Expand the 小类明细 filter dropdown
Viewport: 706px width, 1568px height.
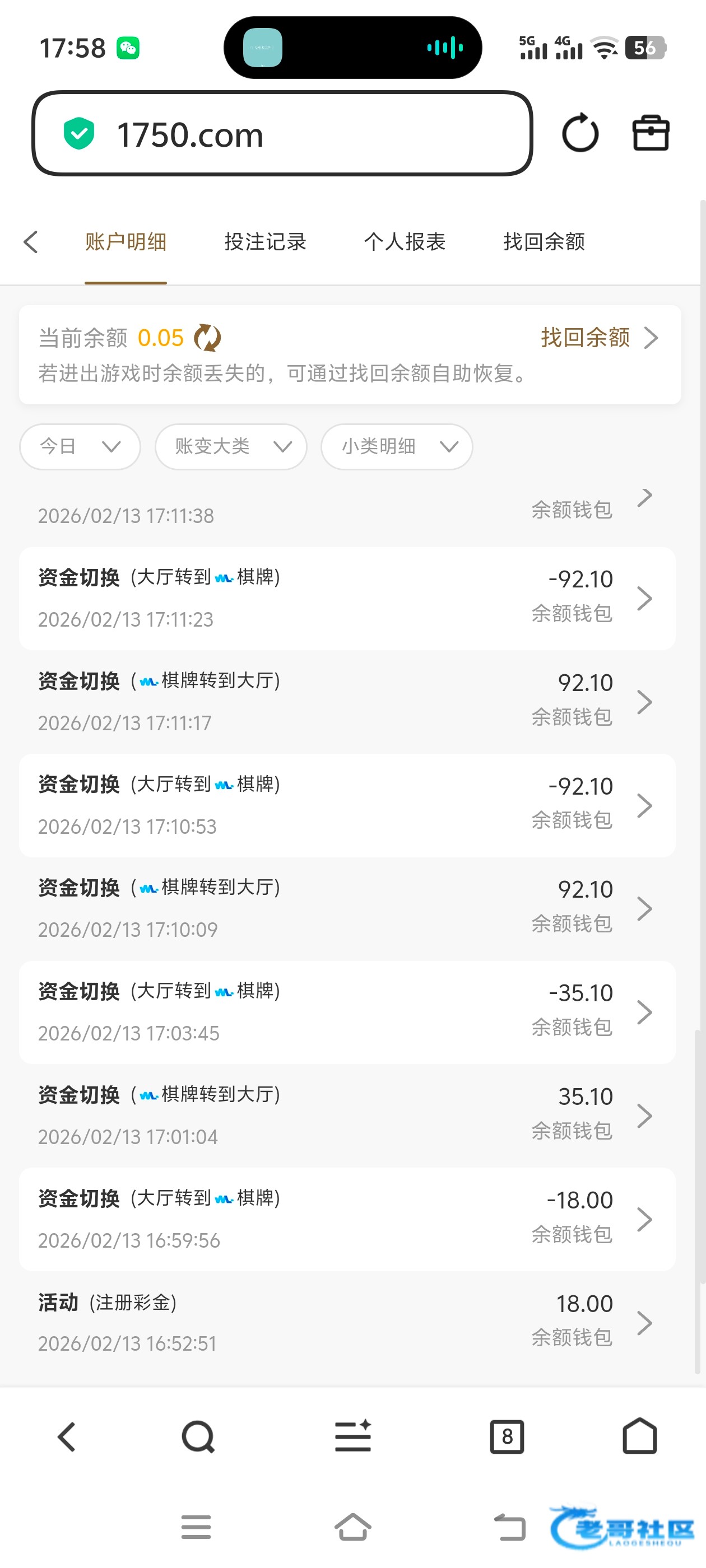(x=397, y=447)
